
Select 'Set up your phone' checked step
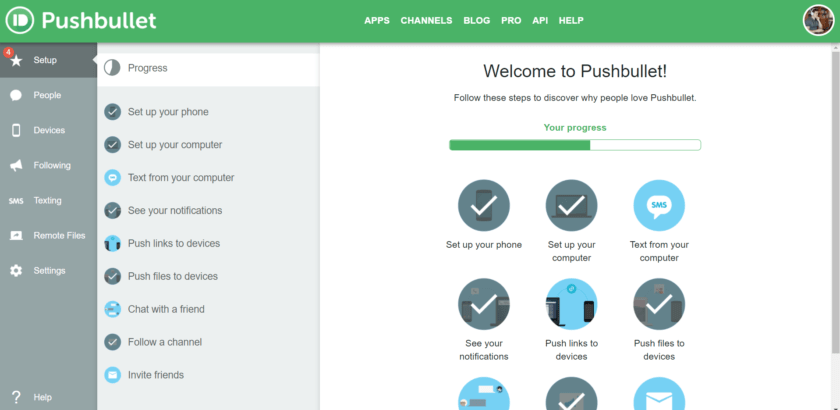coord(167,112)
